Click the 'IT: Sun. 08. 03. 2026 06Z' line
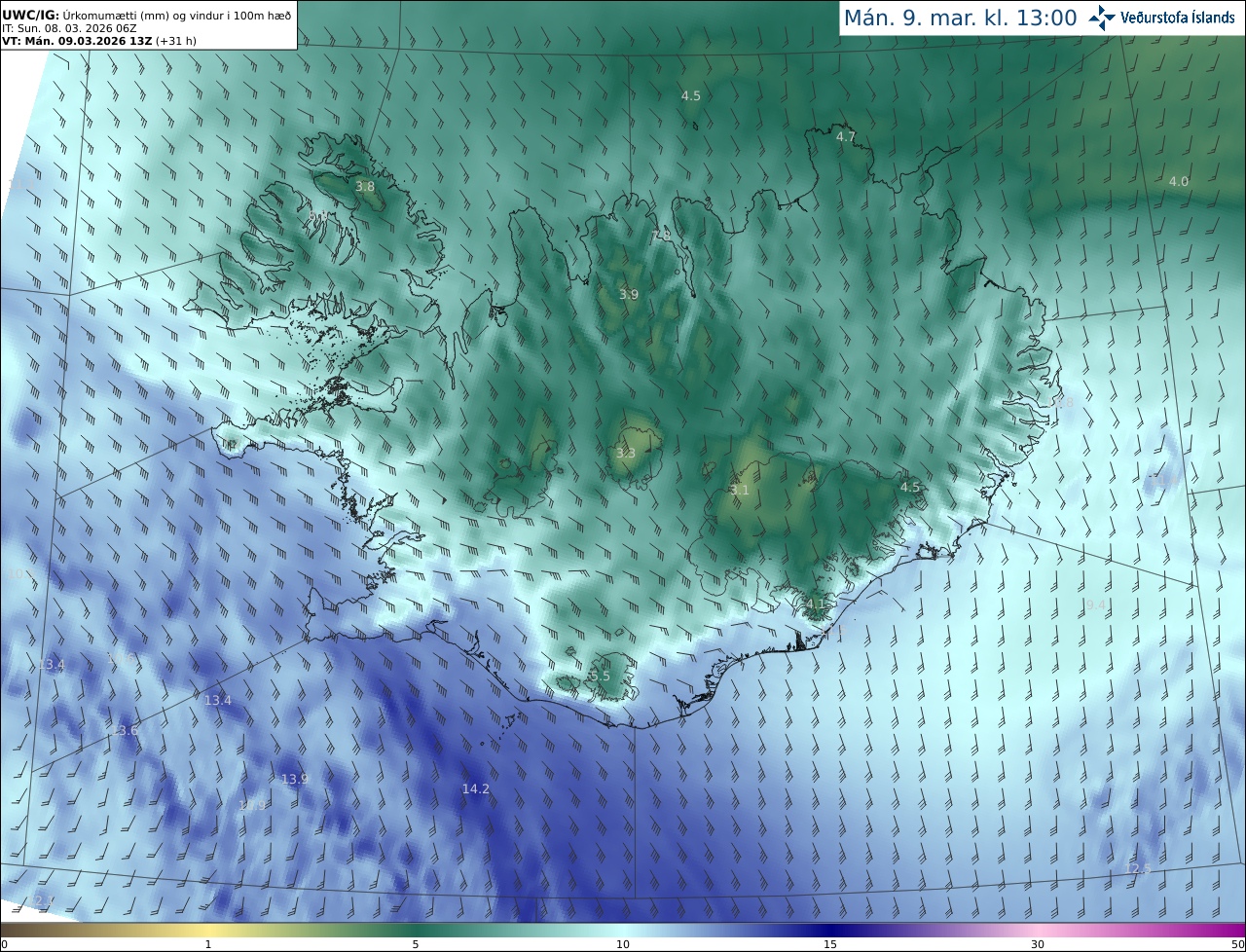1246x952 pixels. (69, 28)
